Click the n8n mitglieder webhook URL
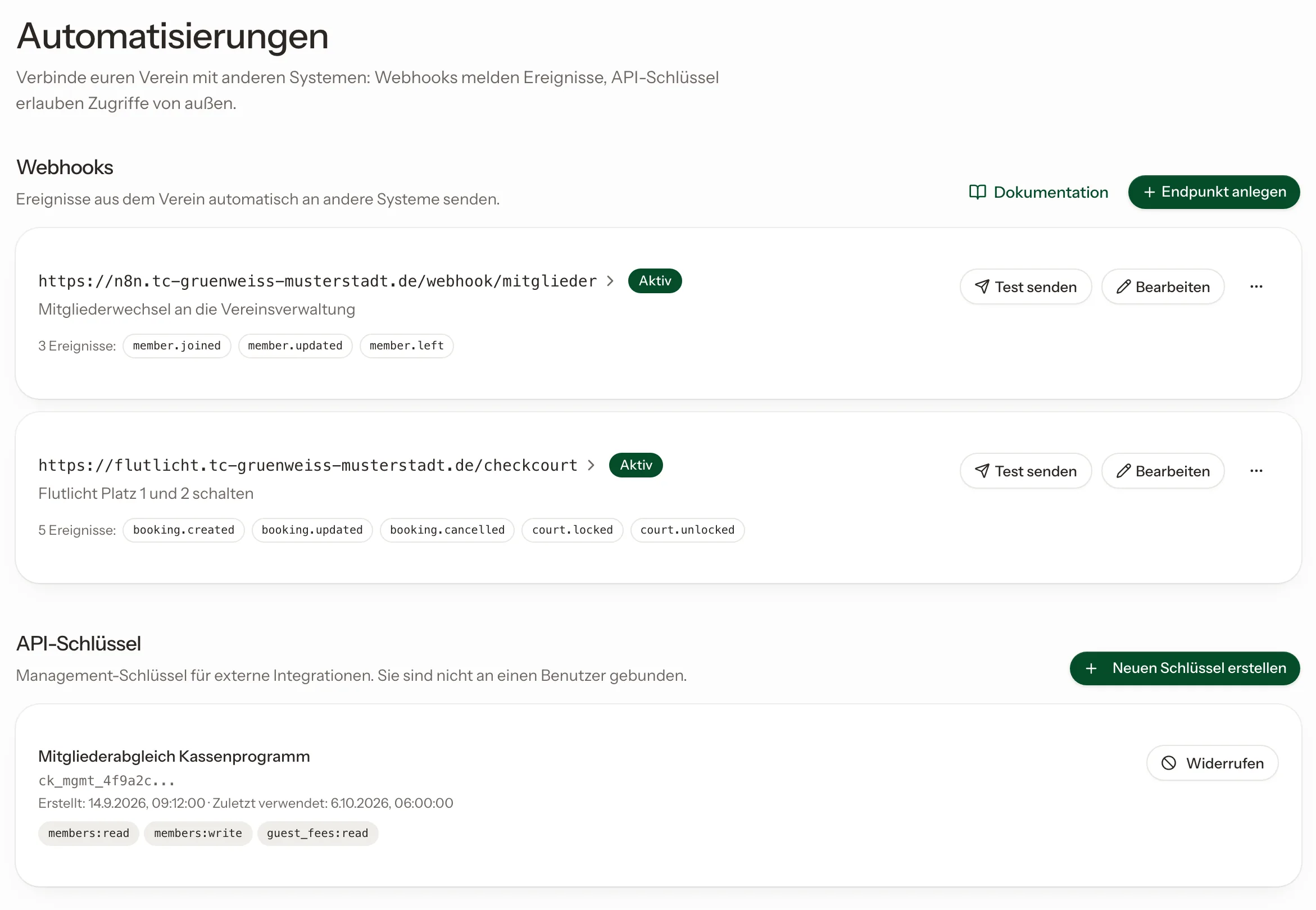This screenshot has width=1316, height=910. tap(317, 281)
